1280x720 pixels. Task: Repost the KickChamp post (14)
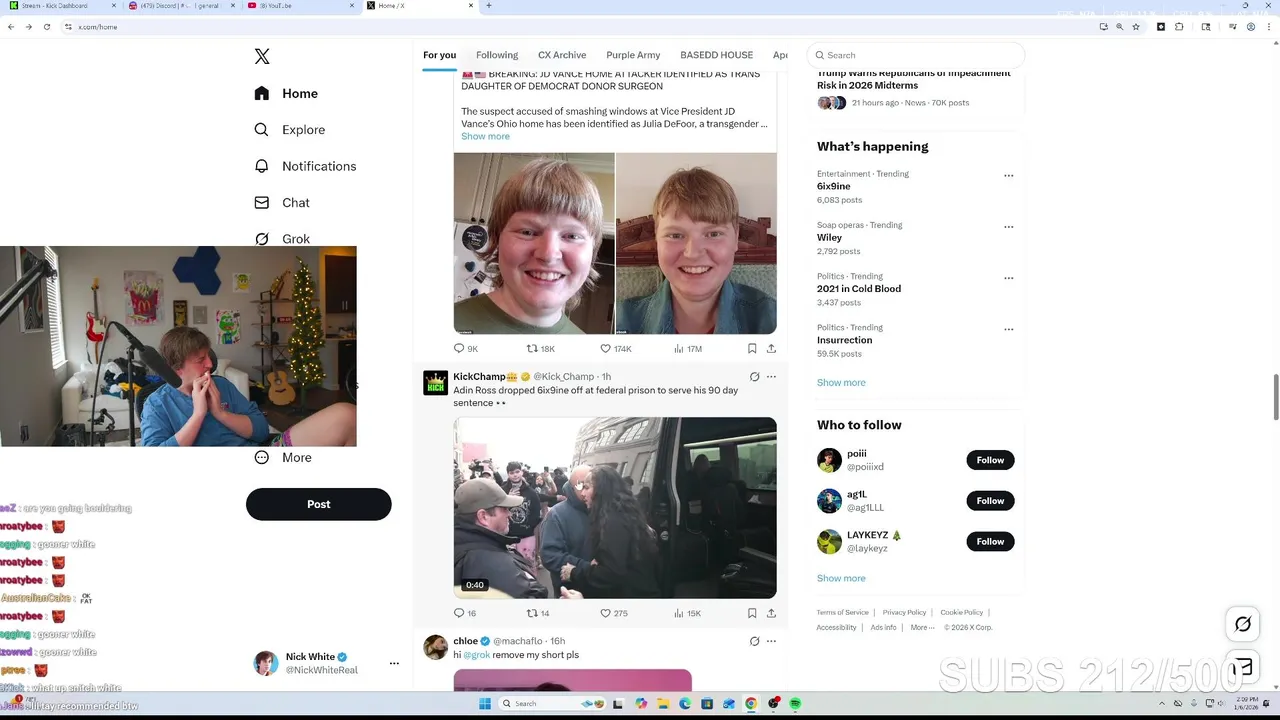pyautogui.click(x=539, y=613)
